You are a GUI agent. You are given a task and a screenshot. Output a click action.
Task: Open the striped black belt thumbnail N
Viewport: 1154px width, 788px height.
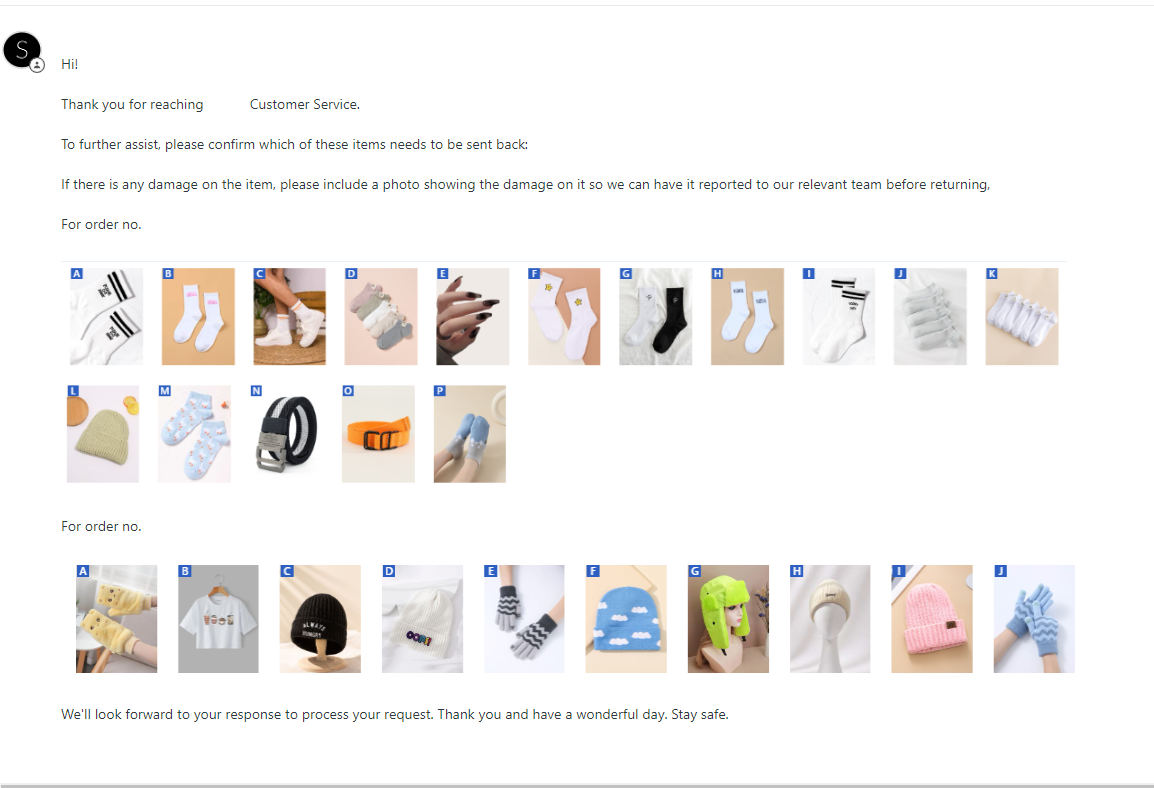(286, 434)
